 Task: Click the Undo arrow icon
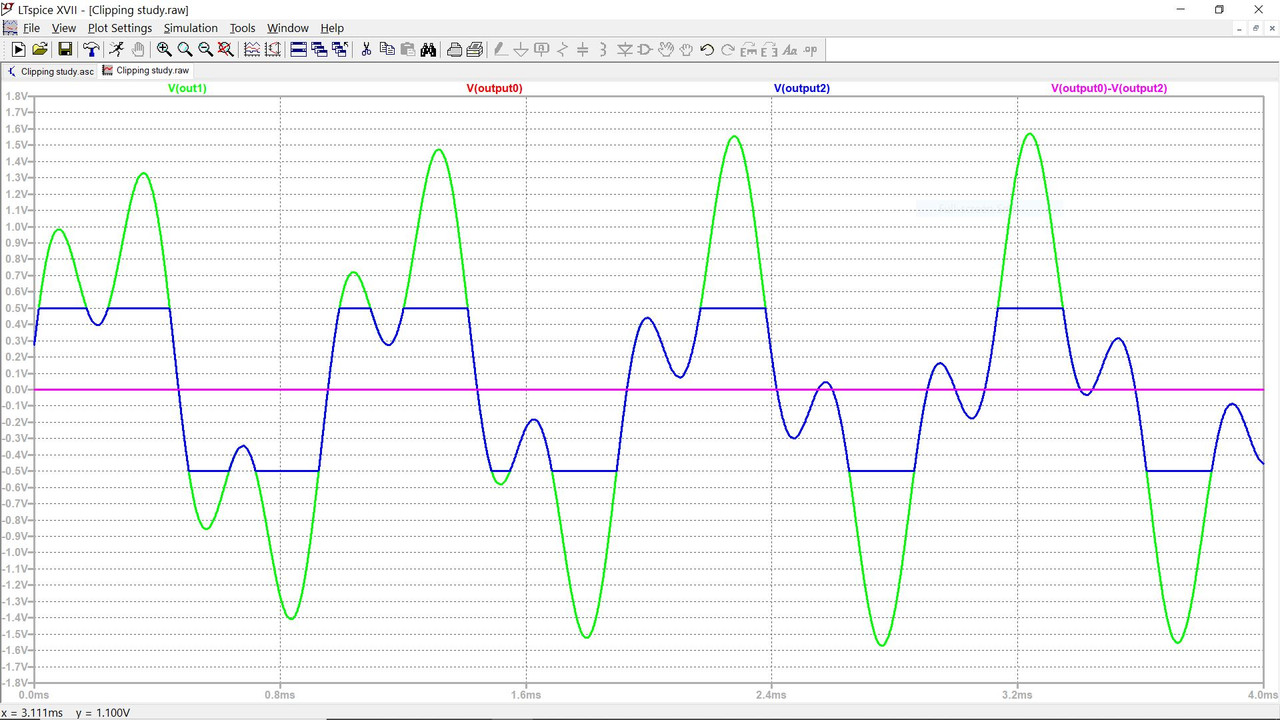coord(706,49)
